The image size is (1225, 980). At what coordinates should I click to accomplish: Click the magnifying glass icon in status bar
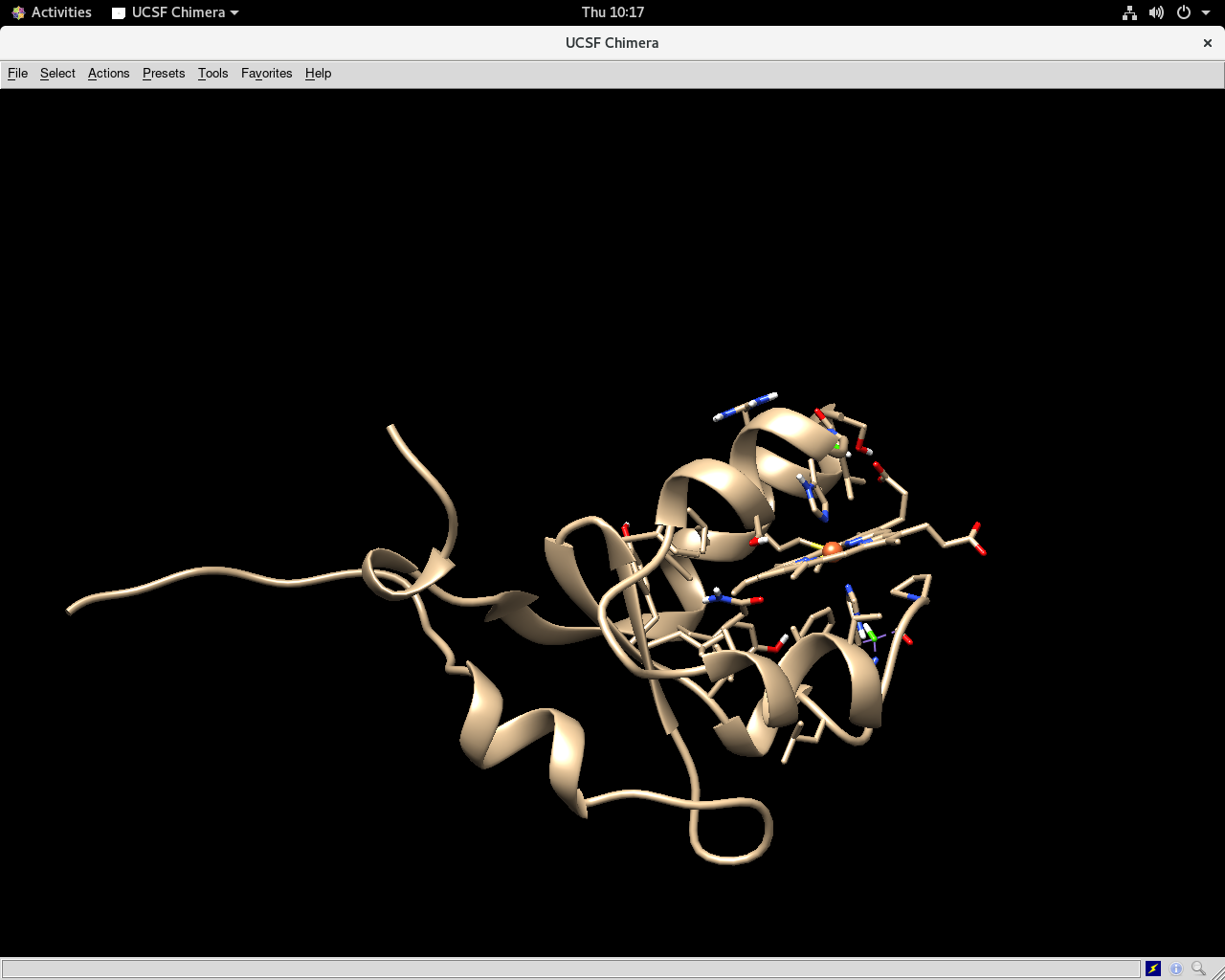(x=1198, y=969)
